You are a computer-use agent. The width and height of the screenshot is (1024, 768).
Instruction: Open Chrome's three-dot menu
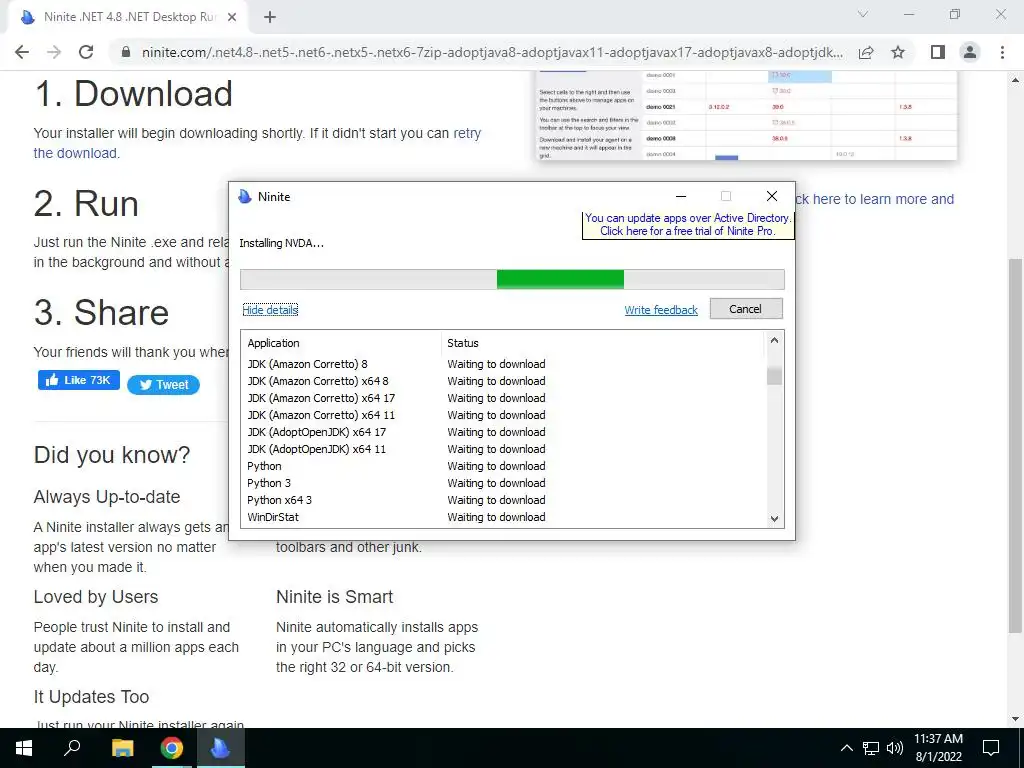pyautogui.click(x=1002, y=52)
